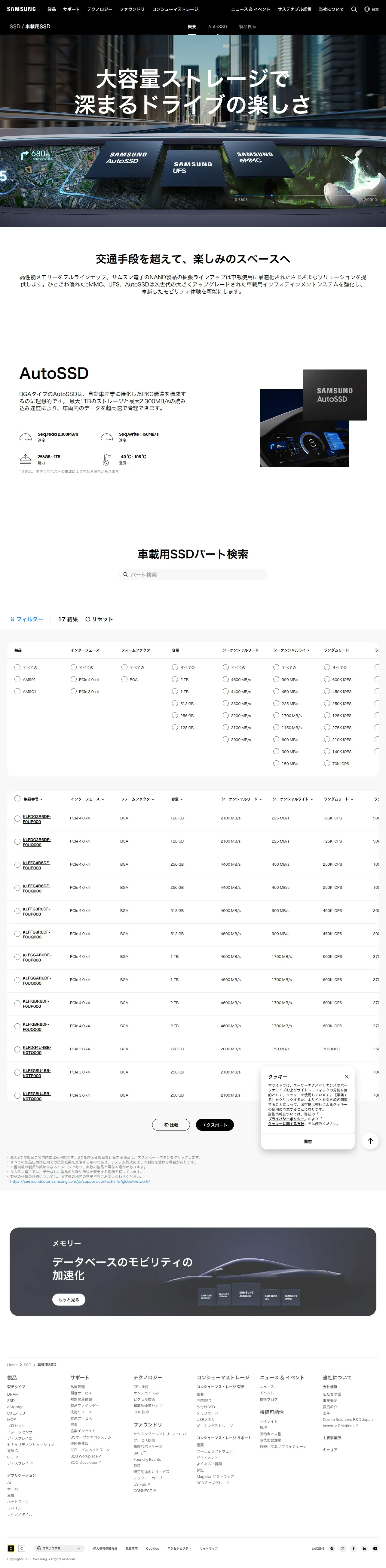Select the 4600 MB/s sequential read filter
This screenshot has width=386, height=1568.
(226, 679)
